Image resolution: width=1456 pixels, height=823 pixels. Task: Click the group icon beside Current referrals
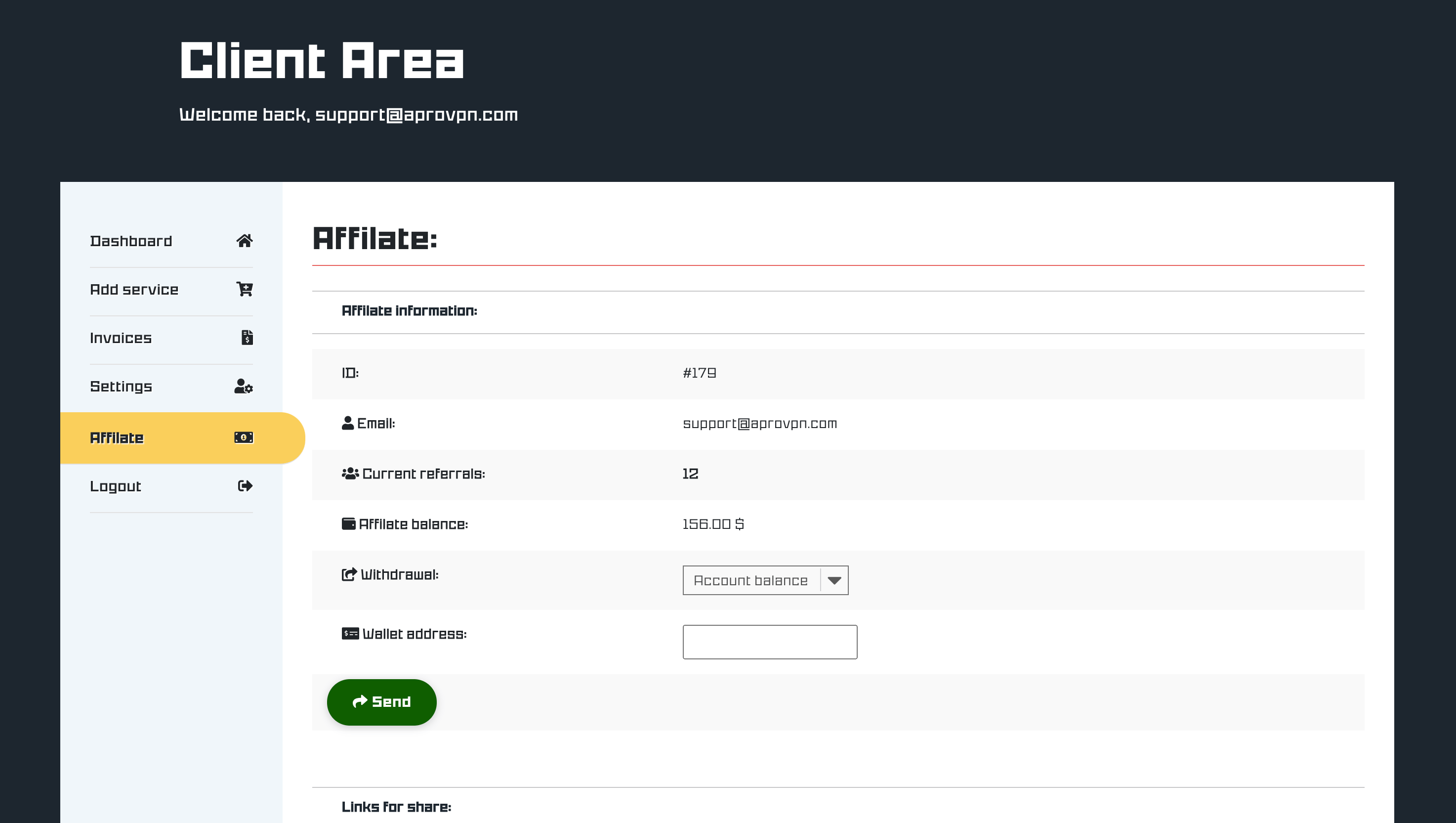[x=350, y=474]
